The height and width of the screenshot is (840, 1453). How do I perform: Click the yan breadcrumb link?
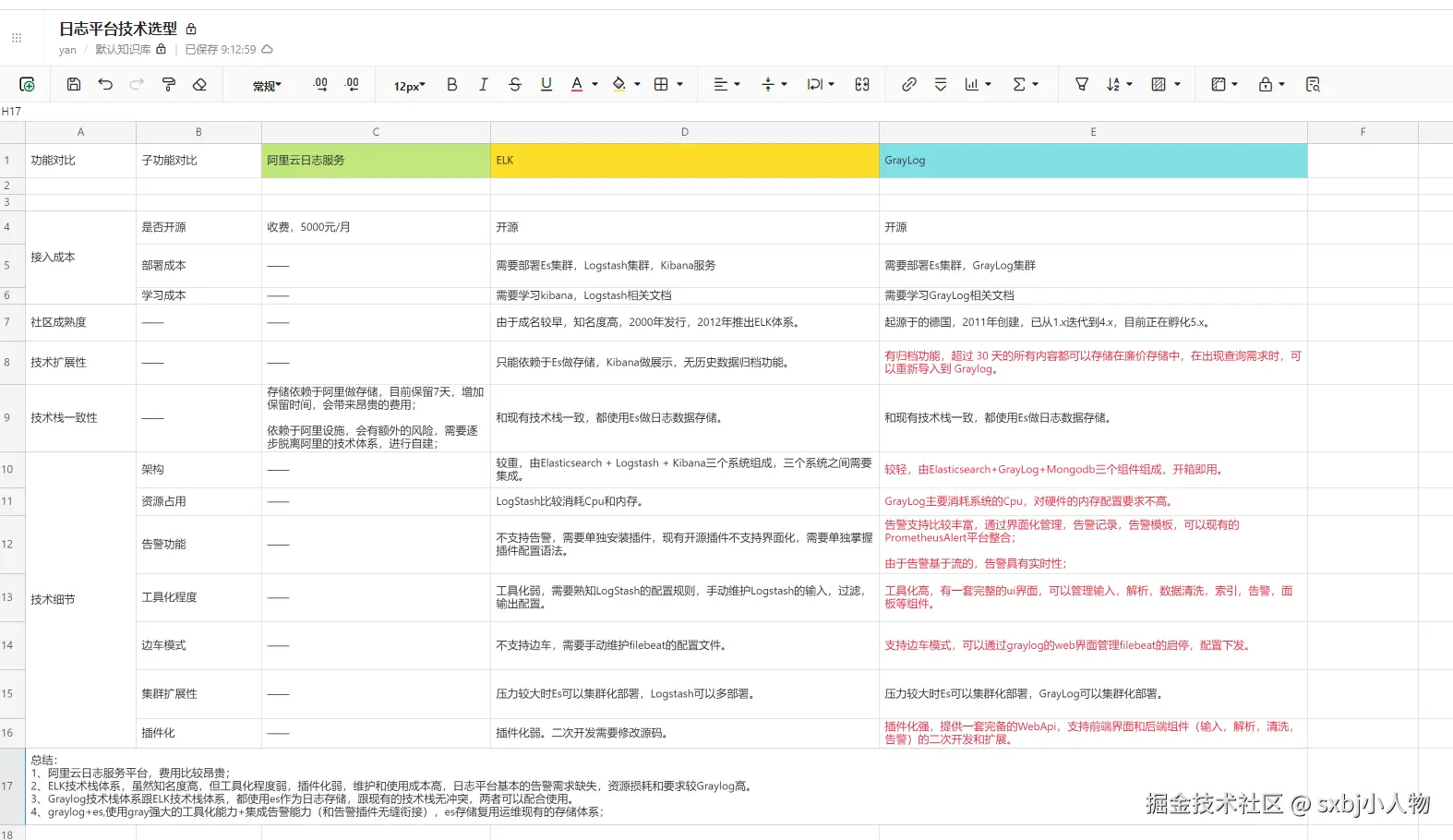tap(67, 50)
